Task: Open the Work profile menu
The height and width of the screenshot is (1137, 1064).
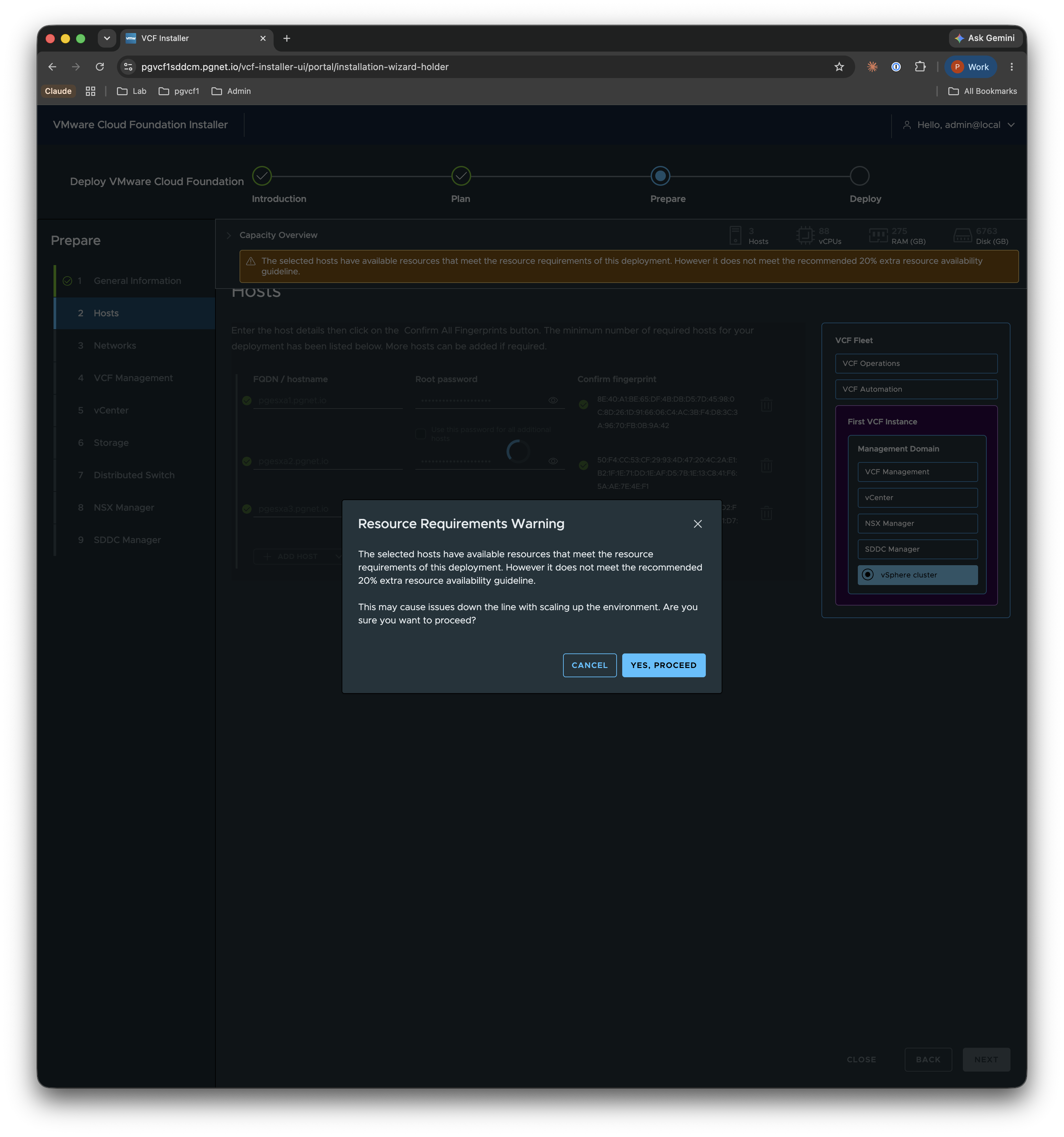Action: (970, 67)
